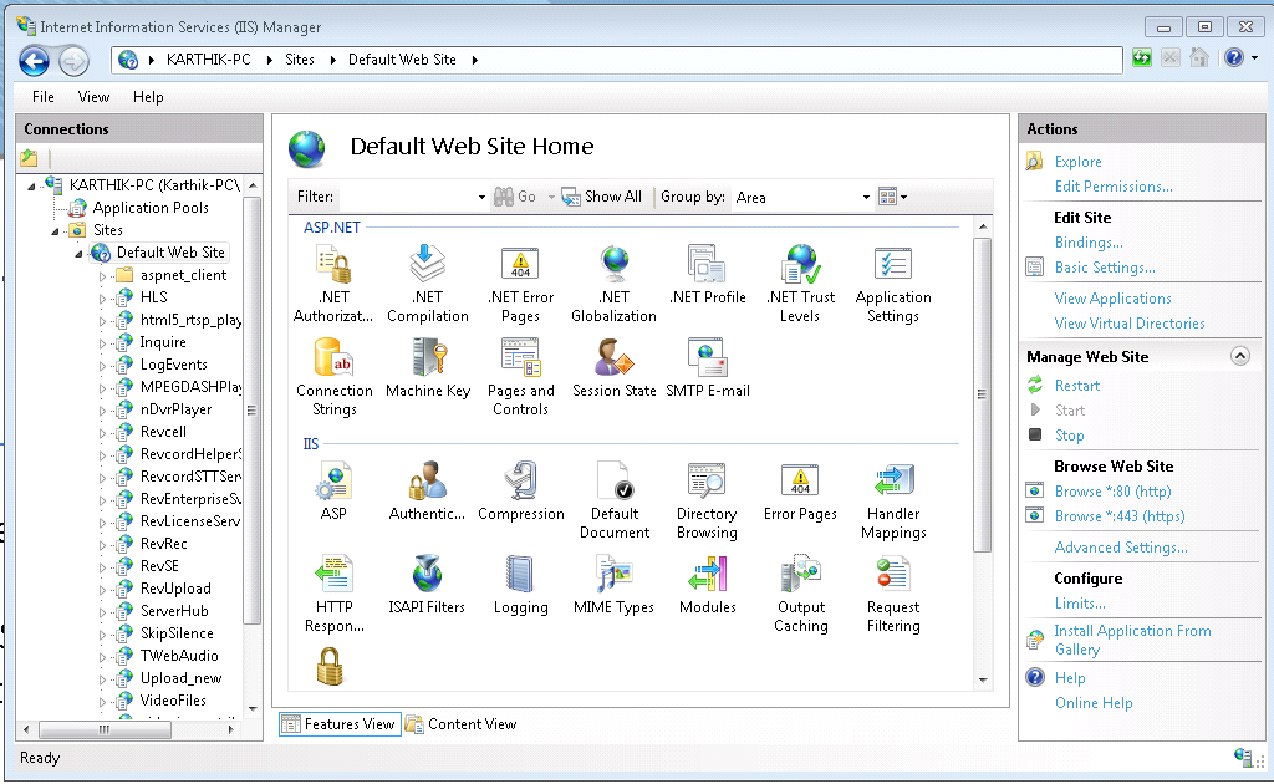Collapse the Manage Web Site section
The height and width of the screenshot is (784, 1274).
point(1239,356)
